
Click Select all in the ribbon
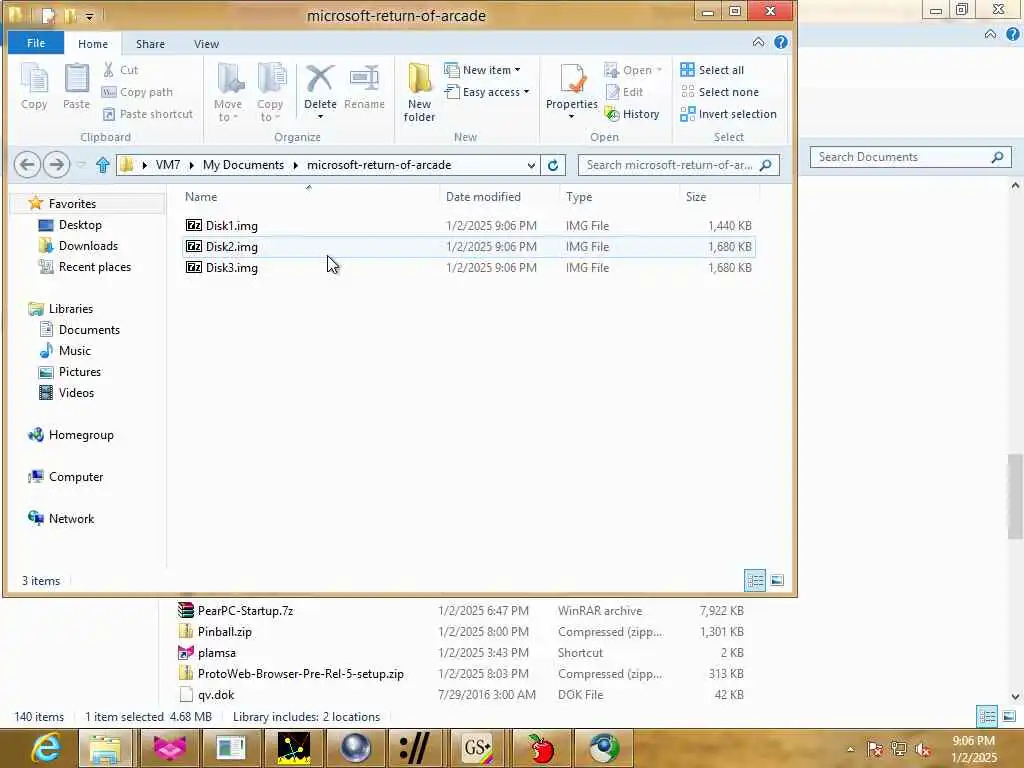coord(712,70)
